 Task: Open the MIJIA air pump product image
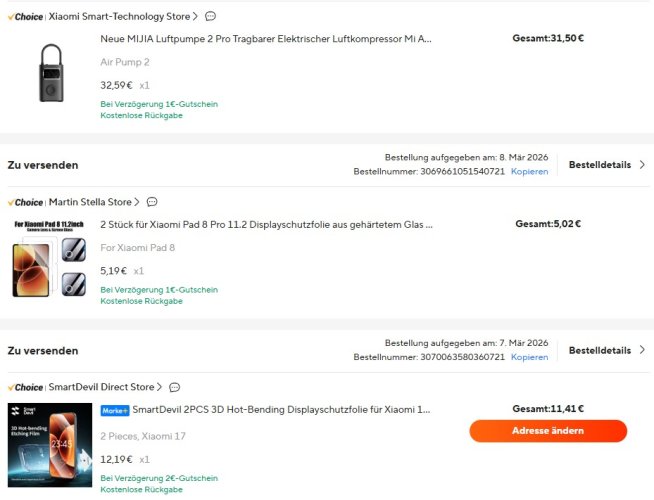(50, 72)
